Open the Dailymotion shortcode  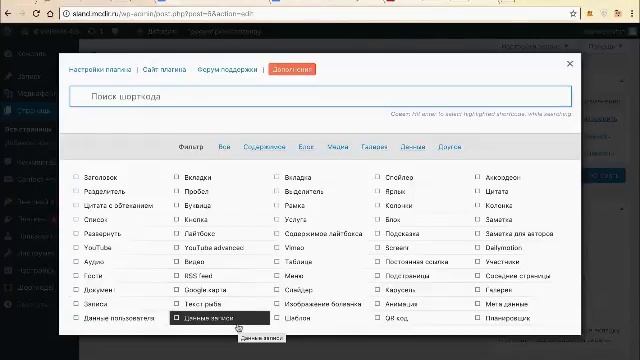pos(504,248)
